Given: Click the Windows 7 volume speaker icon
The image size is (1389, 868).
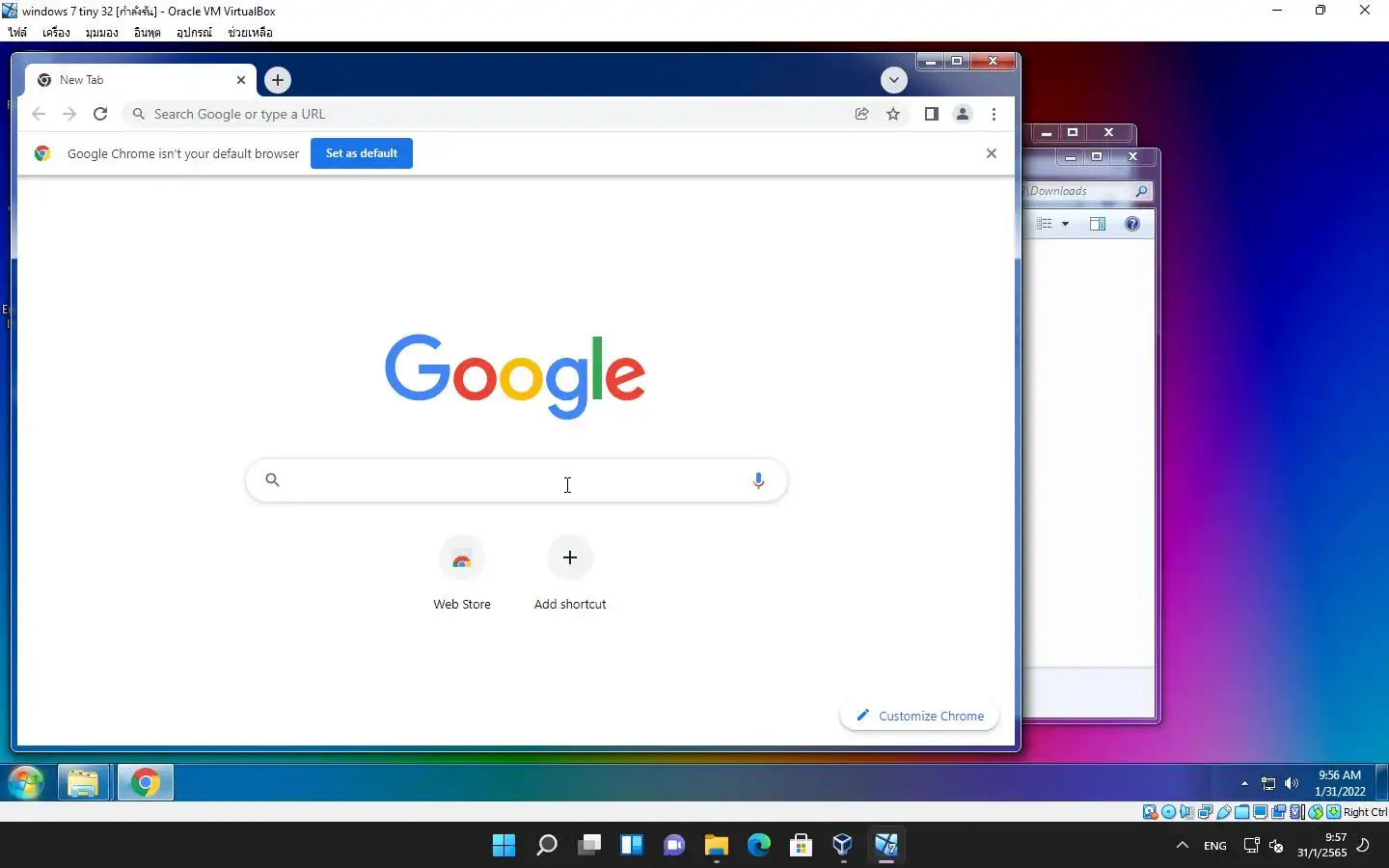Looking at the screenshot, I should coord(1292,783).
